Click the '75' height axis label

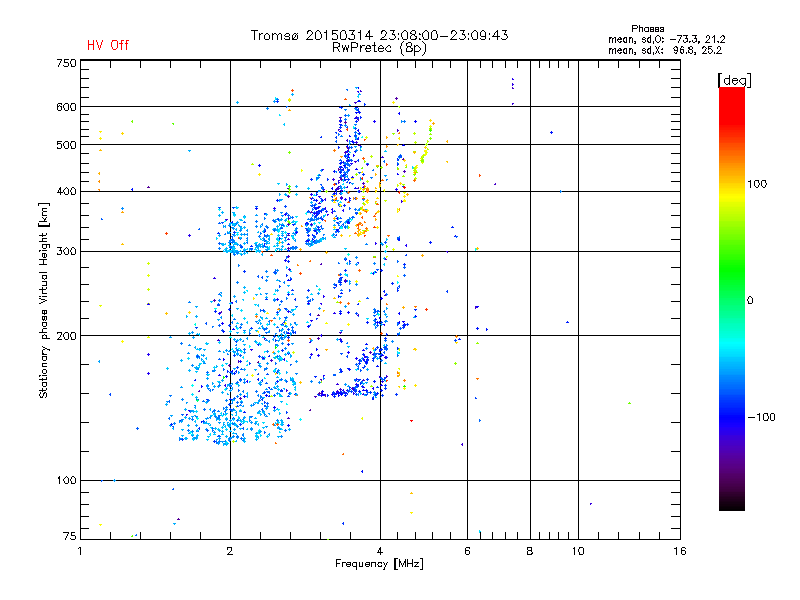point(70,536)
